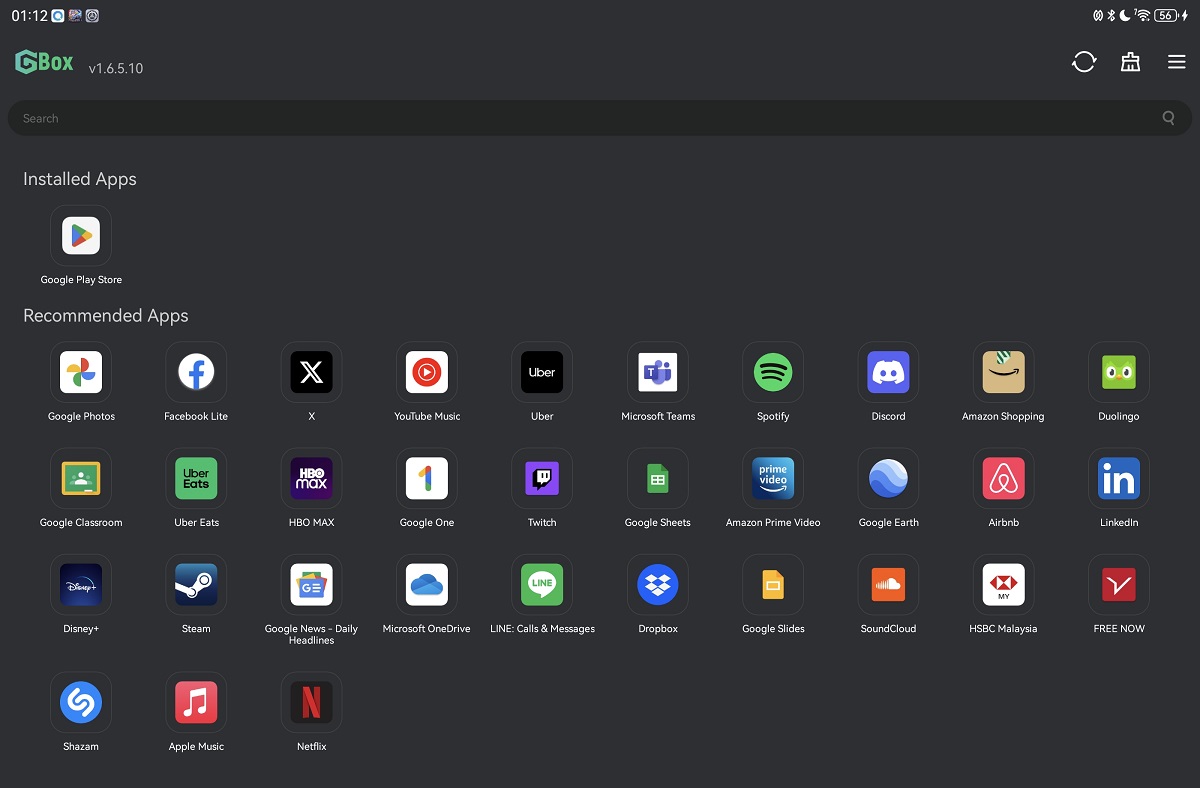Screen dimensions: 1200x788
Task: Select the FREE NOW app
Action: point(1119,584)
